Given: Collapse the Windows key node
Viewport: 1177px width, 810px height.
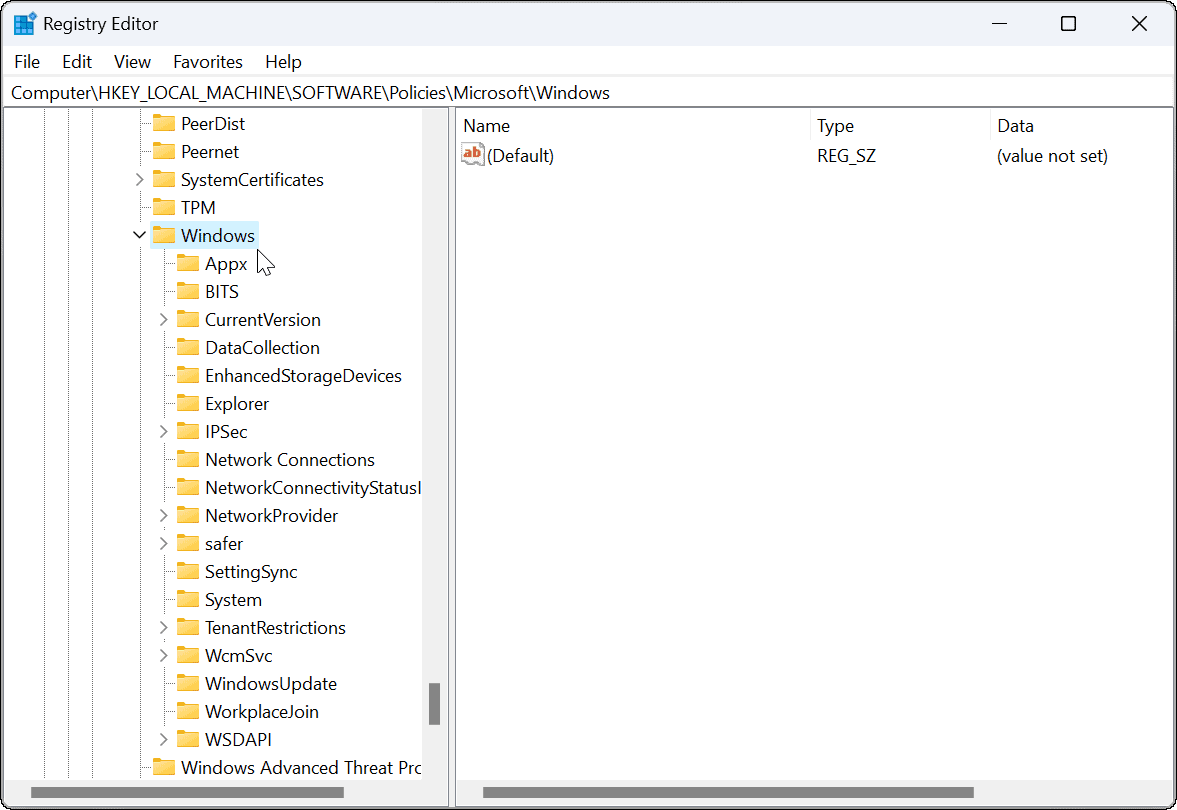Looking at the screenshot, I should (x=139, y=236).
